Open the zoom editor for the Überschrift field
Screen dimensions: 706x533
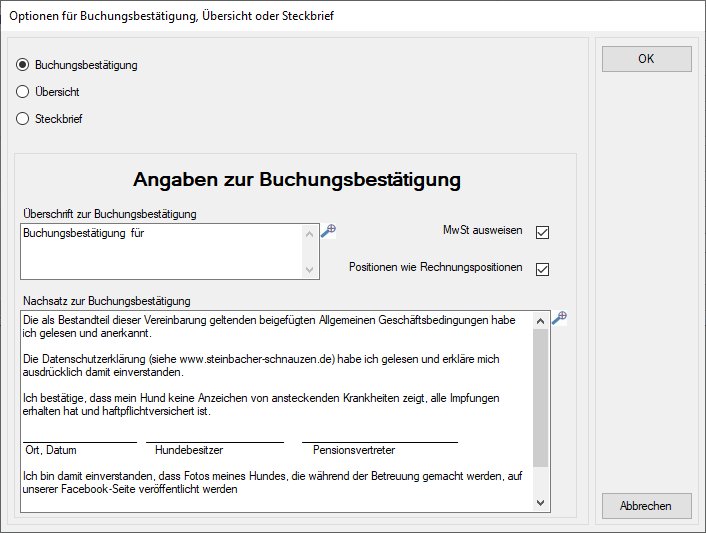328,230
